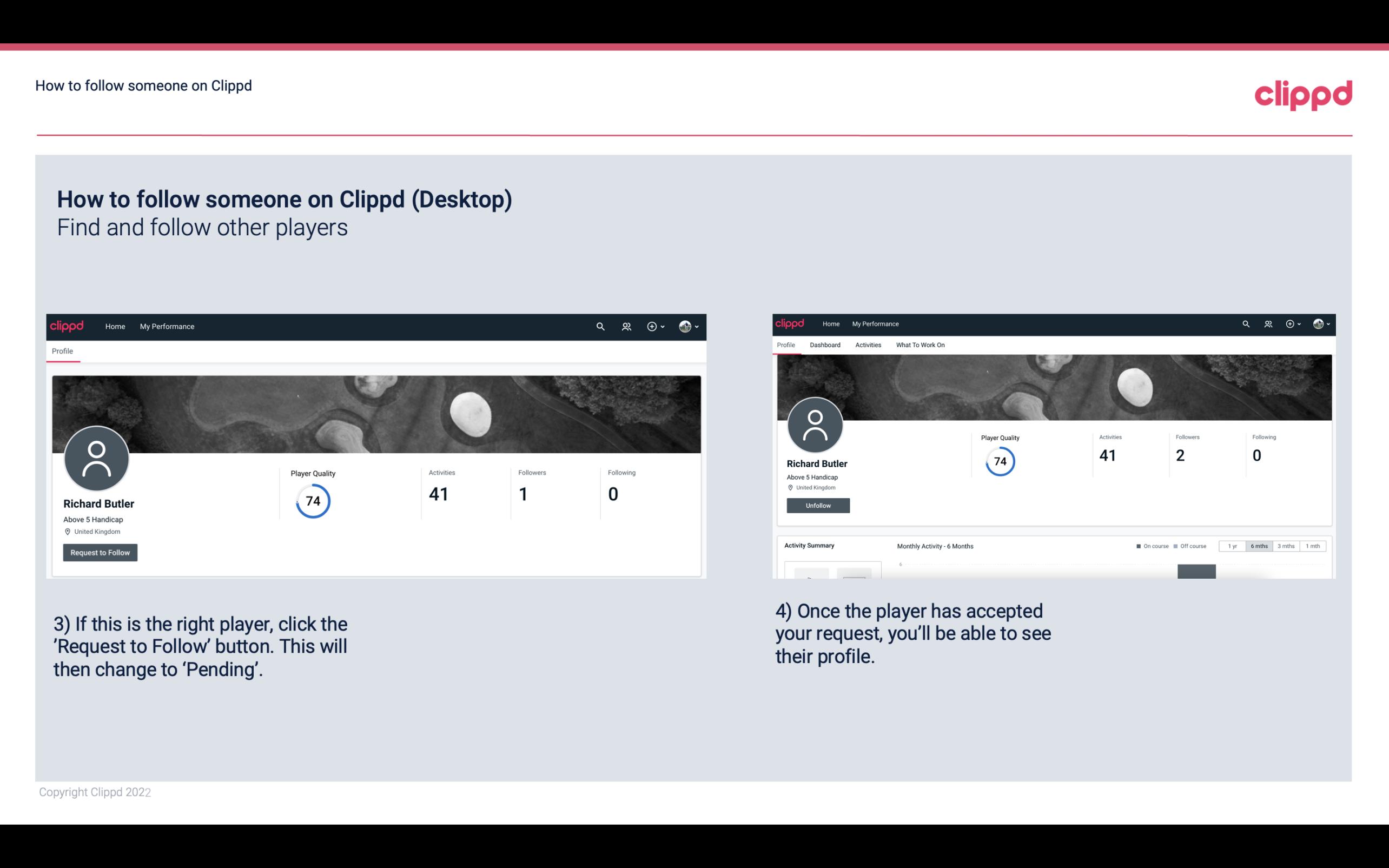Click the 'Request to Follow' button

100,552
